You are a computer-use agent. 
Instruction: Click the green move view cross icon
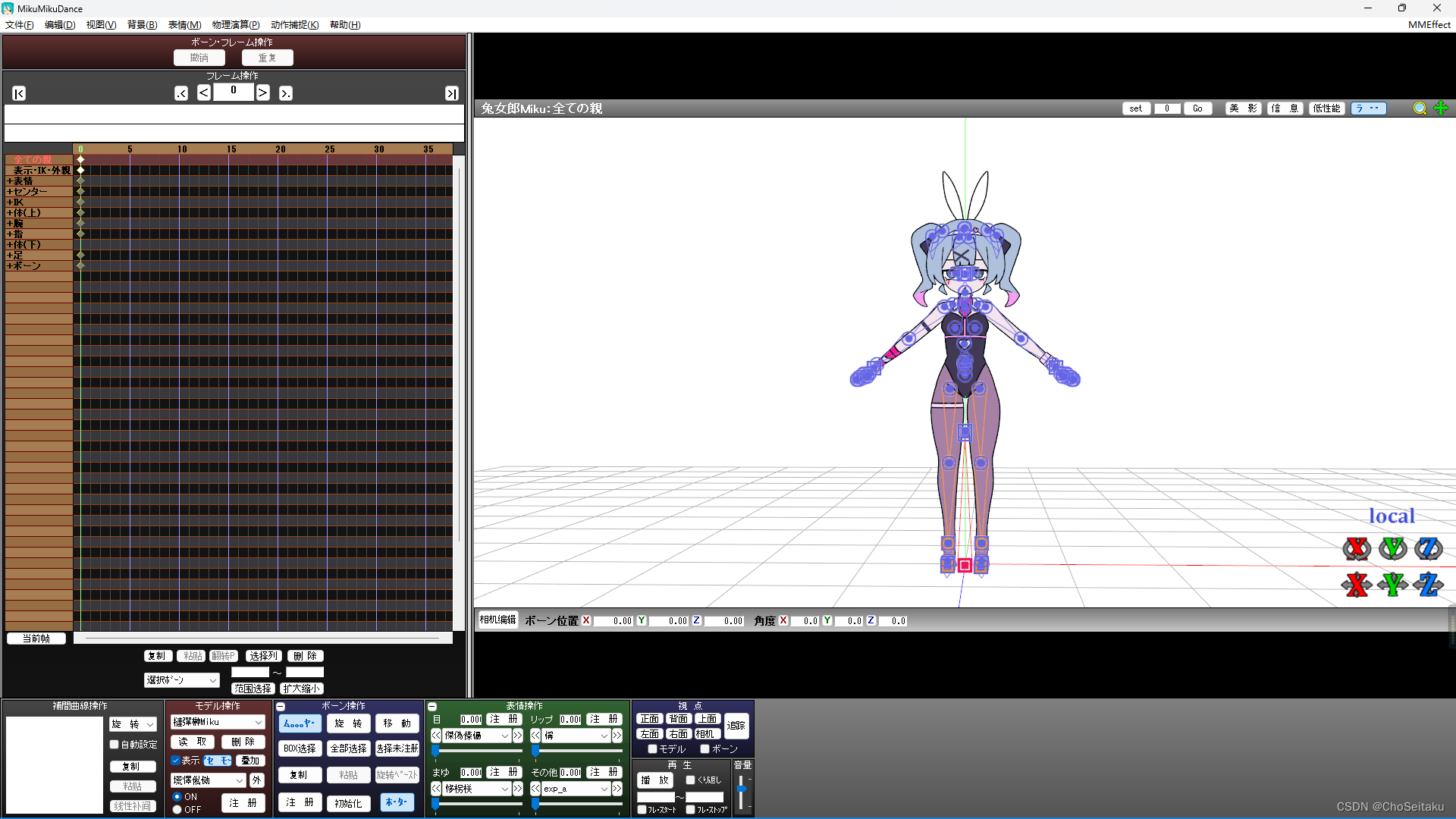tap(1441, 108)
